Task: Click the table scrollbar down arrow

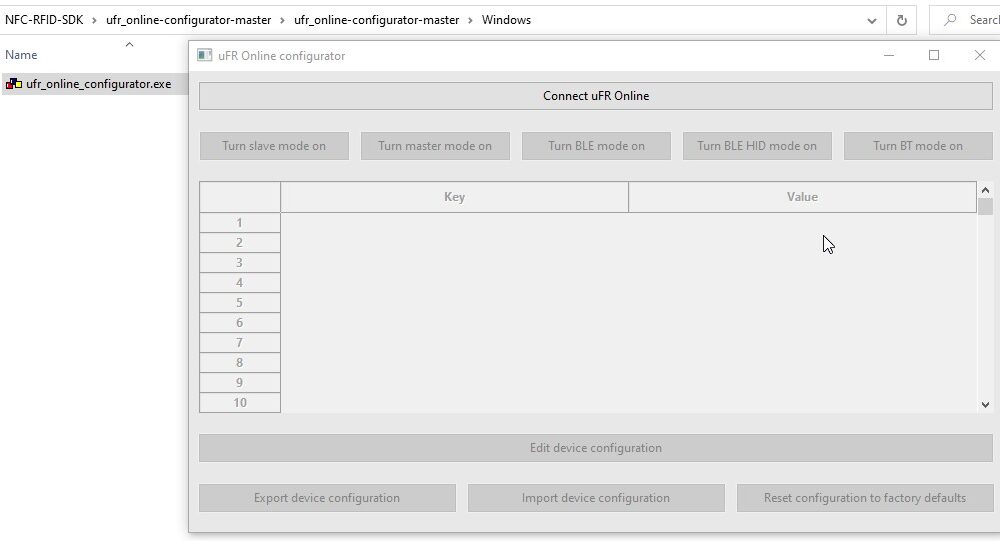Action: point(985,404)
